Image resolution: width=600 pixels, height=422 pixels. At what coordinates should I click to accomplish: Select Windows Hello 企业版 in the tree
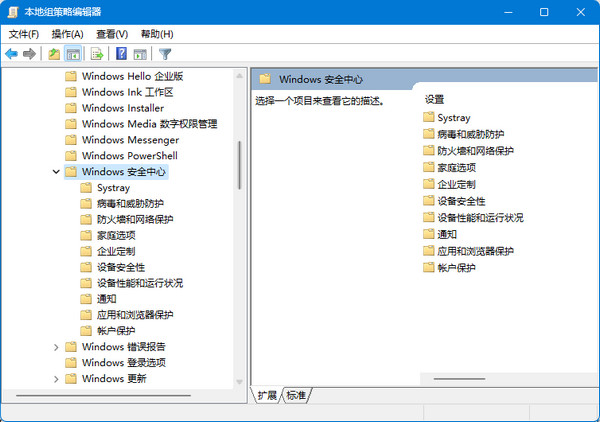tap(124, 77)
